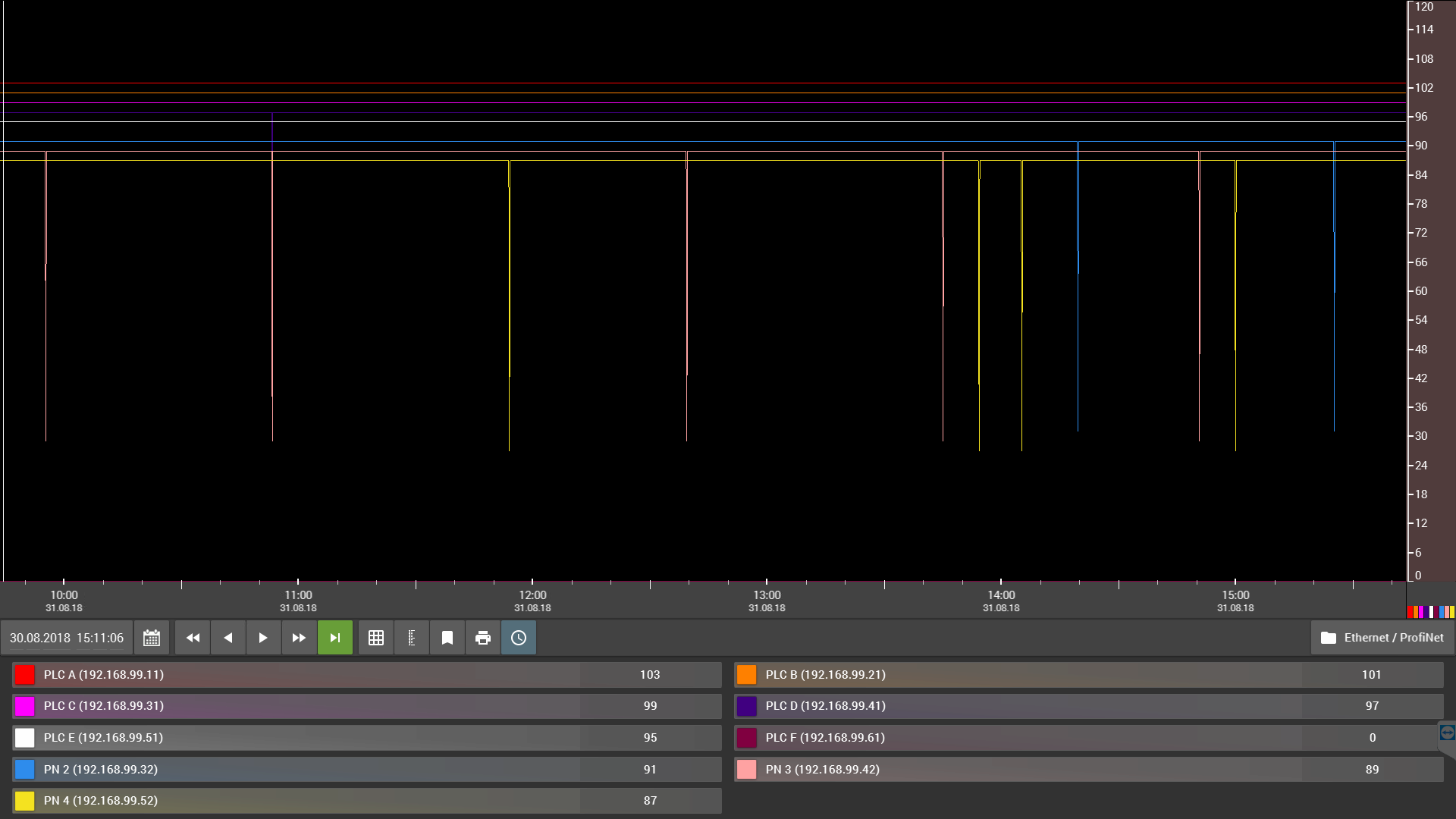Click the fast forward double-arrow button

point(299,638)
